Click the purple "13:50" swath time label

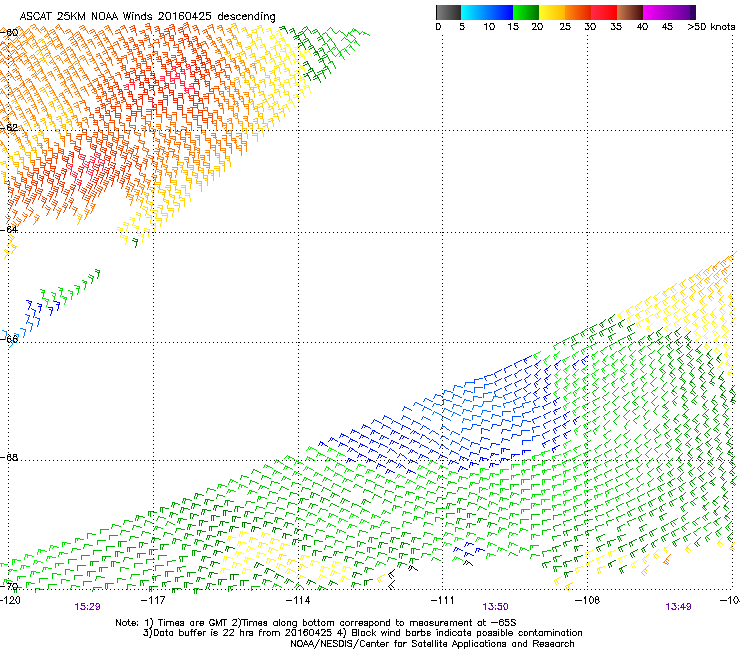(495, 607)
